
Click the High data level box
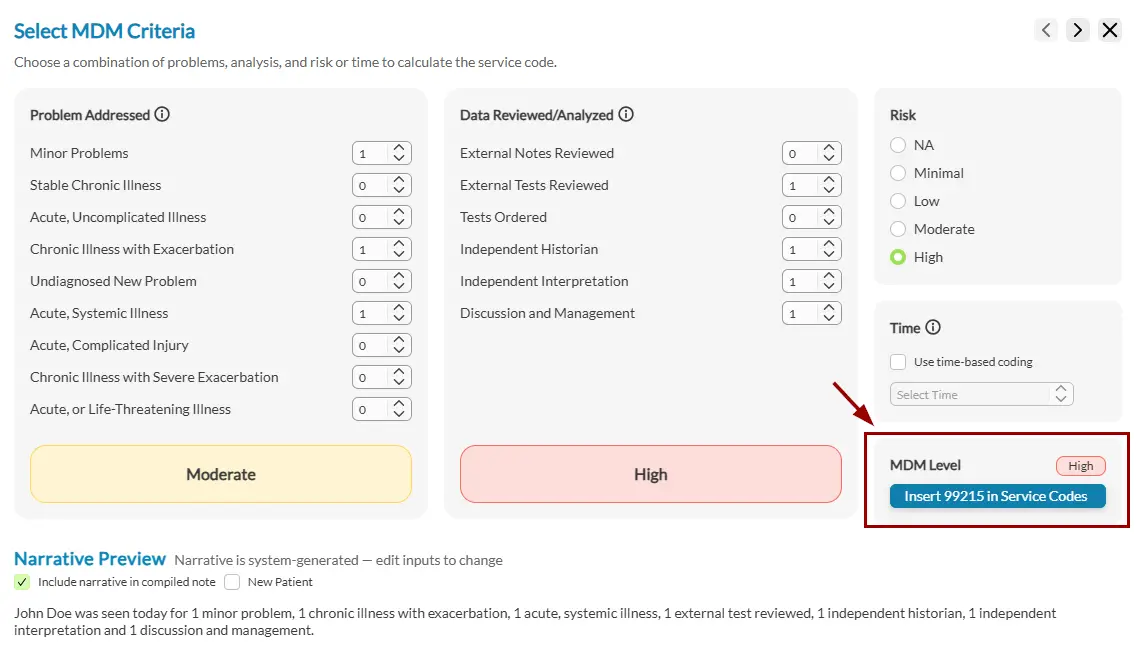point(650,474)
